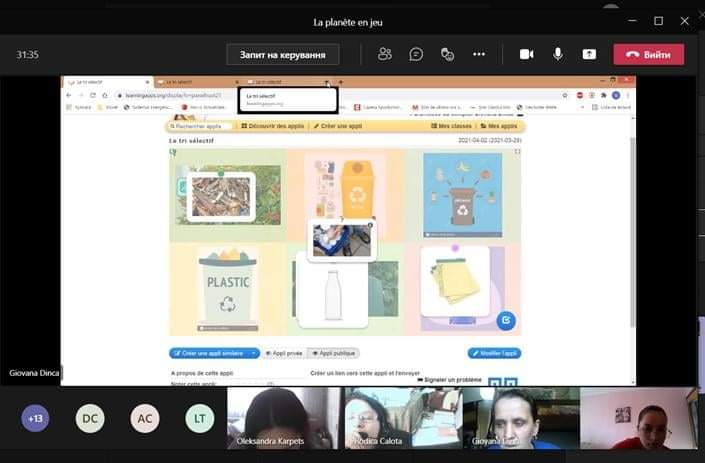Open Oleksandra Karpets video thumbnail
This screenshot has width=705, height=463.
pos(283,418)
